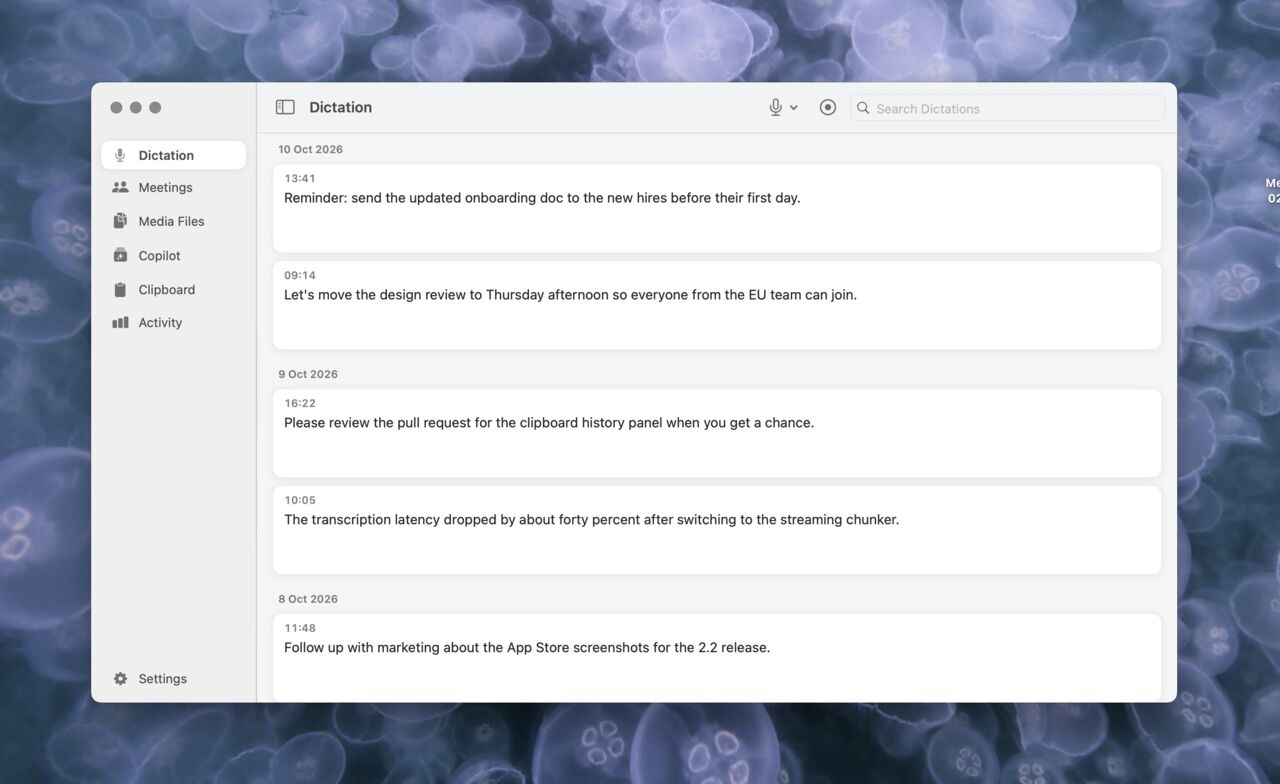The height and width of the screenshot is (784, 1280).
Task: Click the Activity bar chart icon
Action: (x=120, y=322)
